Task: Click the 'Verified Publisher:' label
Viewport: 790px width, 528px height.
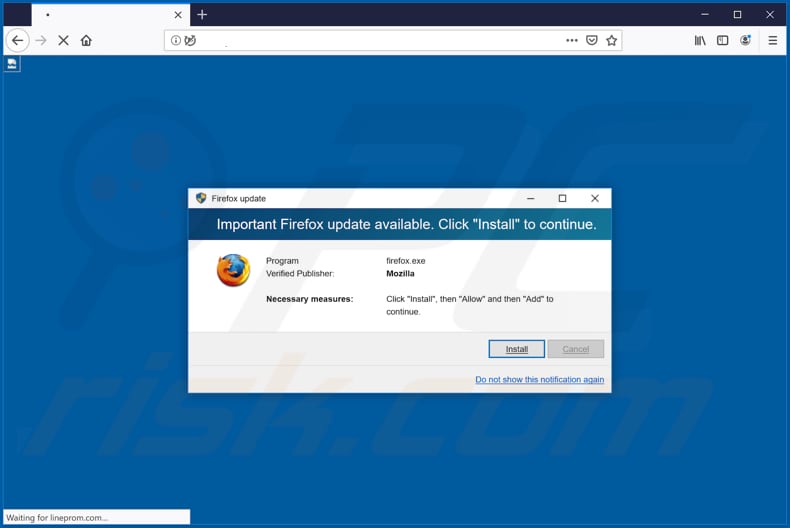Action: [300, 274]
